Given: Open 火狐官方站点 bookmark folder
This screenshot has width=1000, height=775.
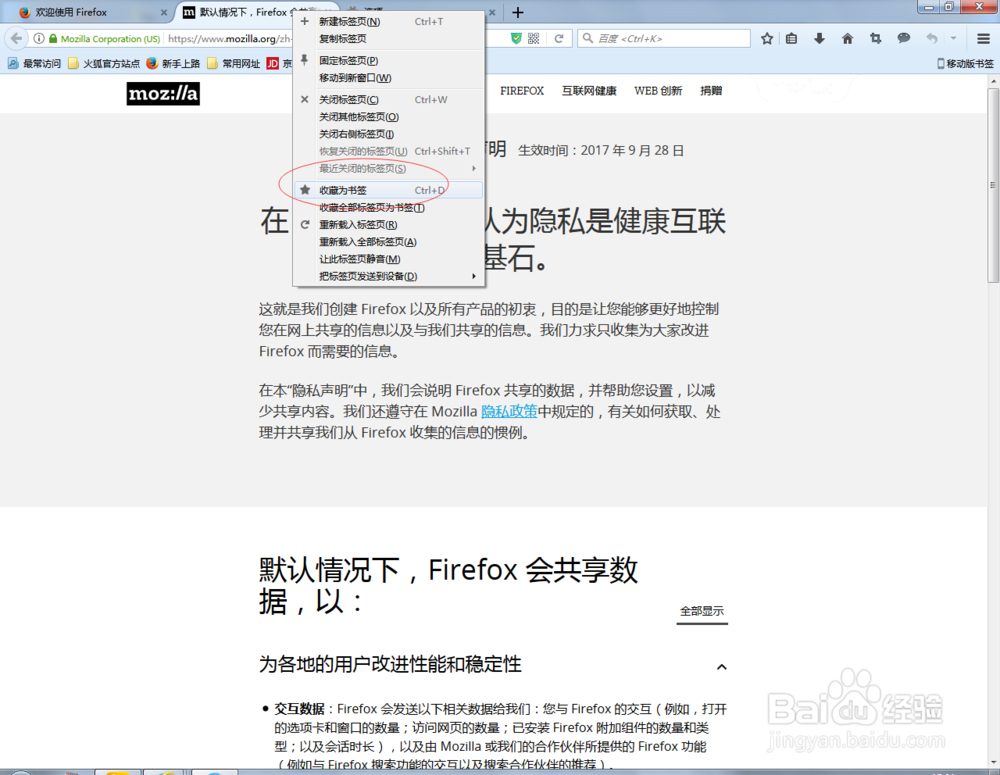Looking at the screenshot, I should (x=104, y=63).
